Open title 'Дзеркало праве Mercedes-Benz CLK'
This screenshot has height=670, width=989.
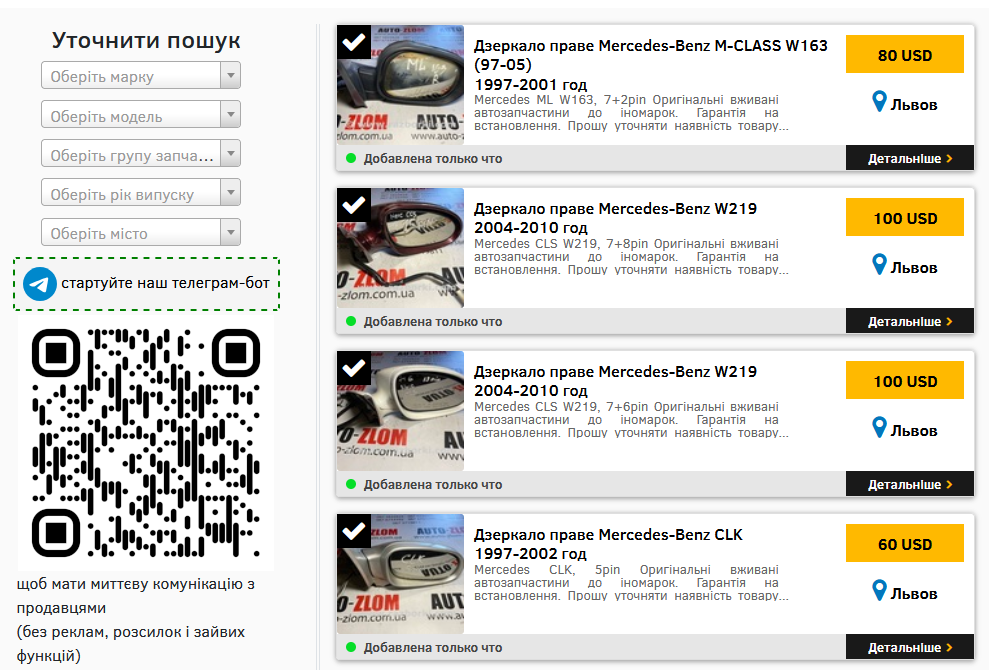click(x=608, y=535)
